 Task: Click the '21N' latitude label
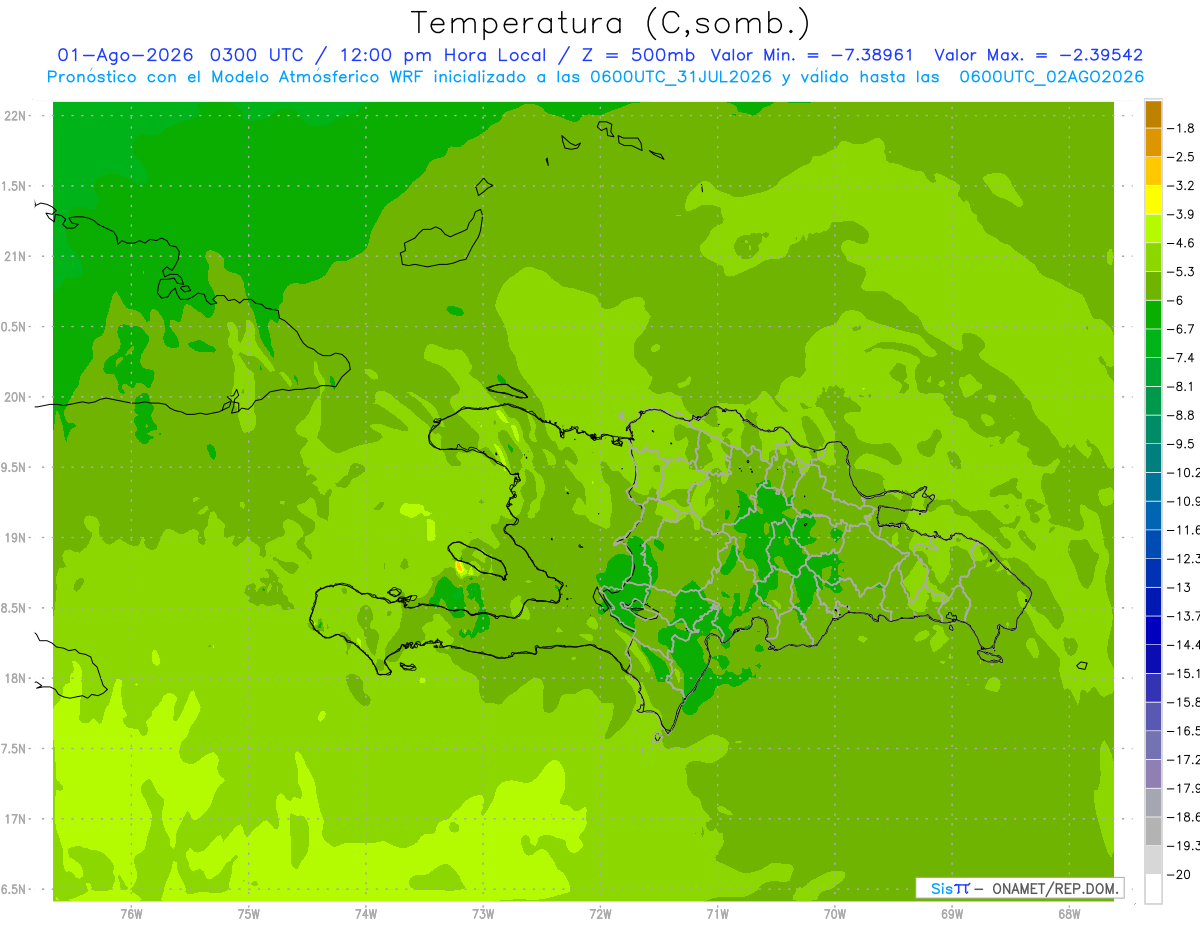coord(16,256)
